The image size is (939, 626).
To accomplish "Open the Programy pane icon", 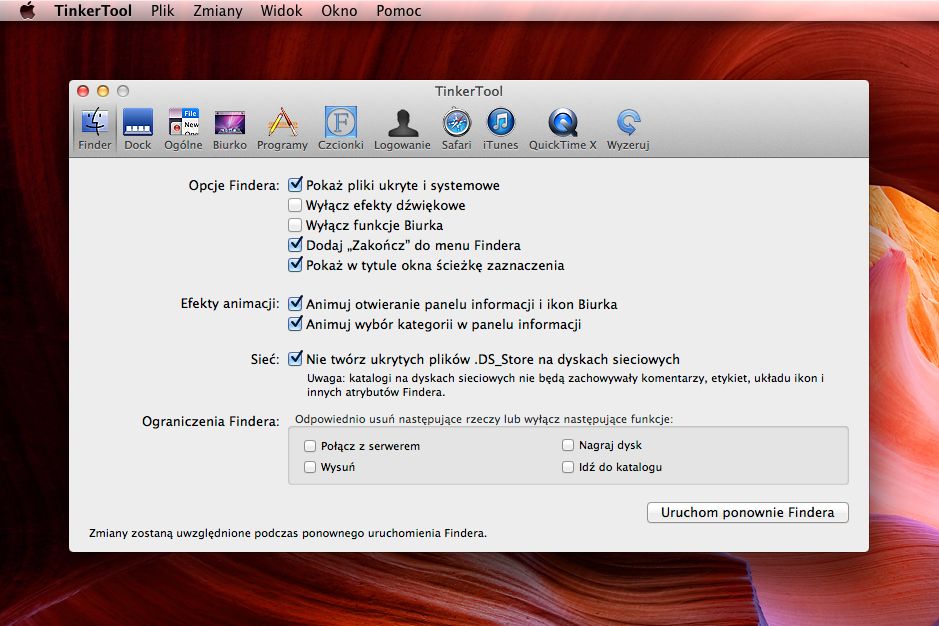I will point(282,128).
